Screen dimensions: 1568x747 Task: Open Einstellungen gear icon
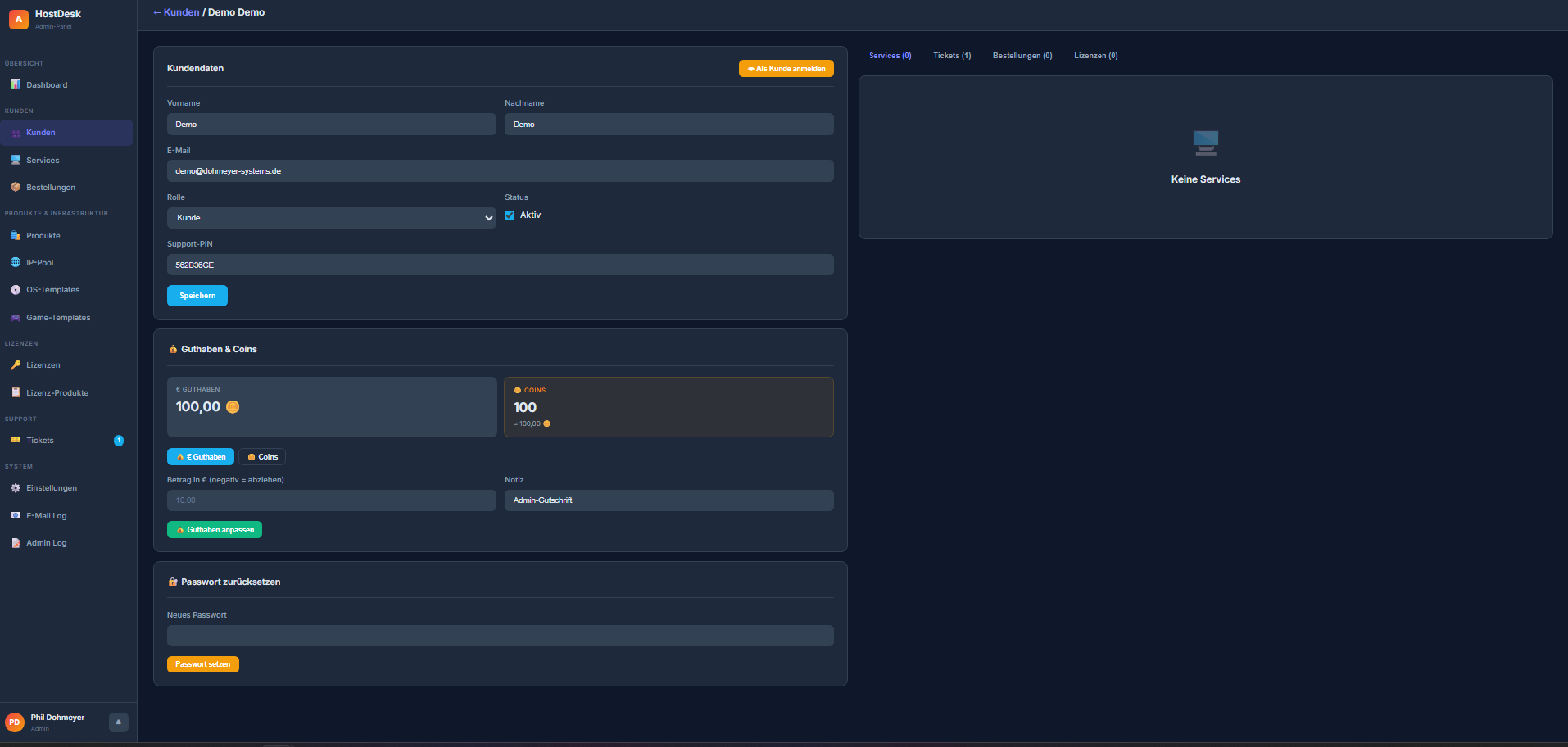(16, 488)
